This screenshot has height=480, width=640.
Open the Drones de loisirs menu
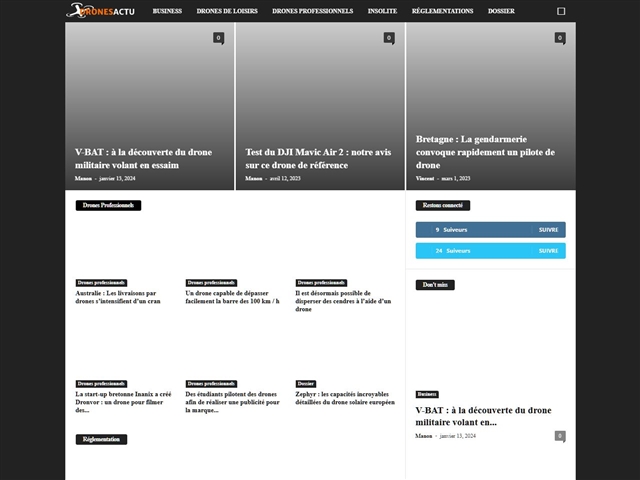(x=227, y=11)
